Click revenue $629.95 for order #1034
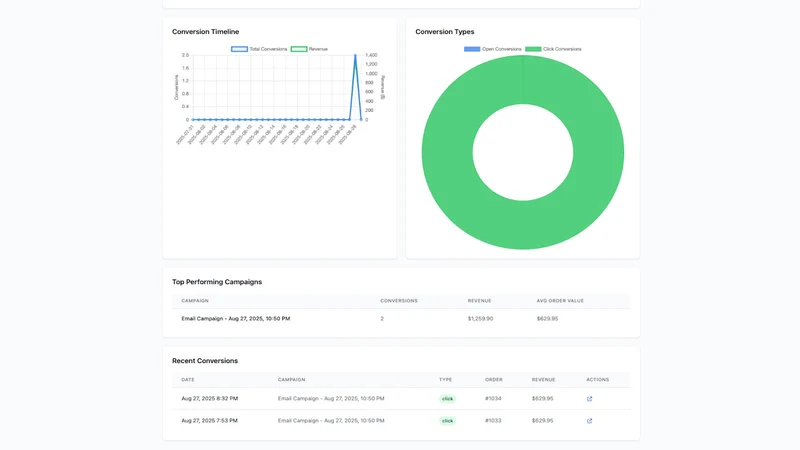800x450 pixels. (542, 398)
